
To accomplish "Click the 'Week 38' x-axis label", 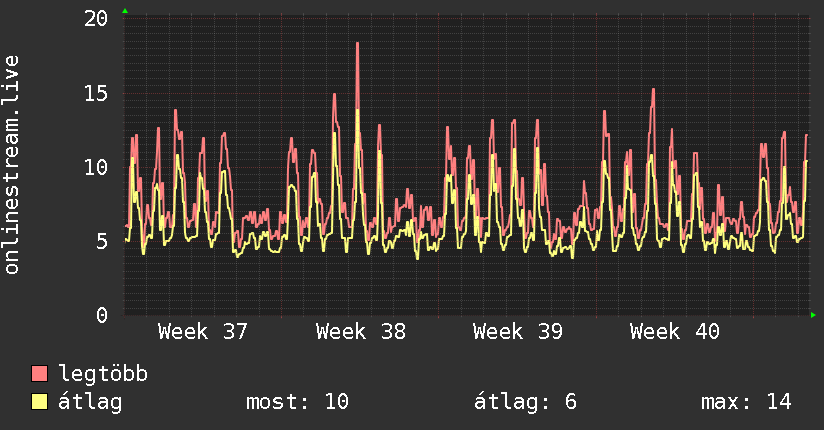I will pos(360,332).
